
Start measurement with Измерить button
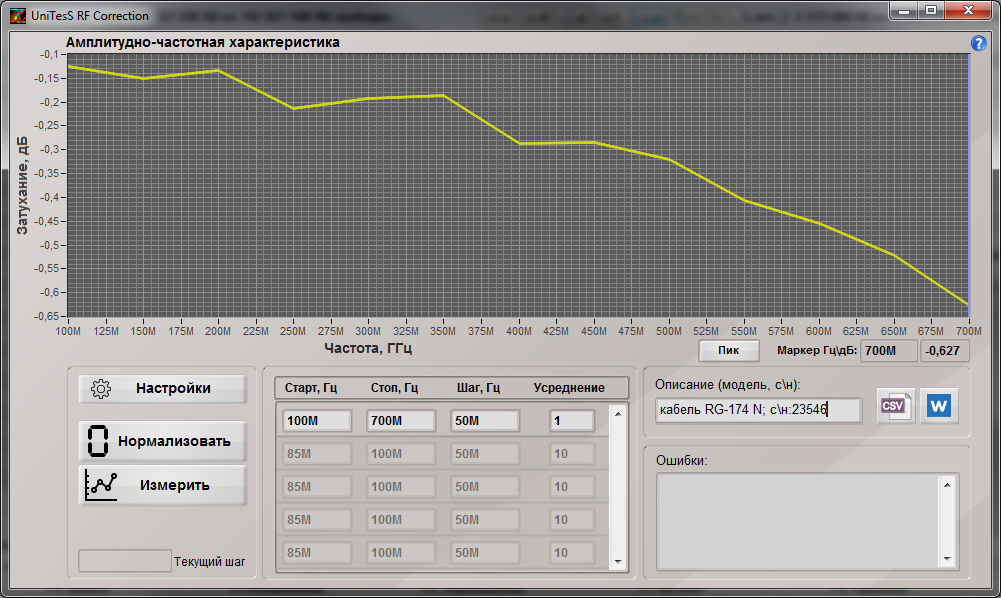click(162, 485)
